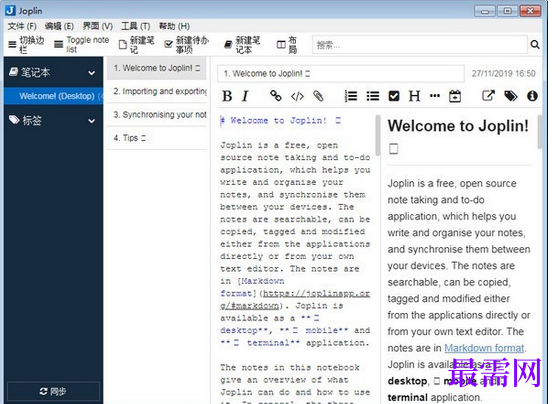Create a new note with 新建笔记
This screenshot has height=404, width=560.
pos(136,45)
